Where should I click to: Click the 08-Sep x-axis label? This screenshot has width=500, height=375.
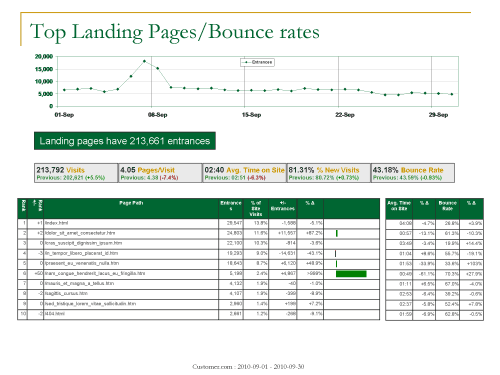click(158, 115)
